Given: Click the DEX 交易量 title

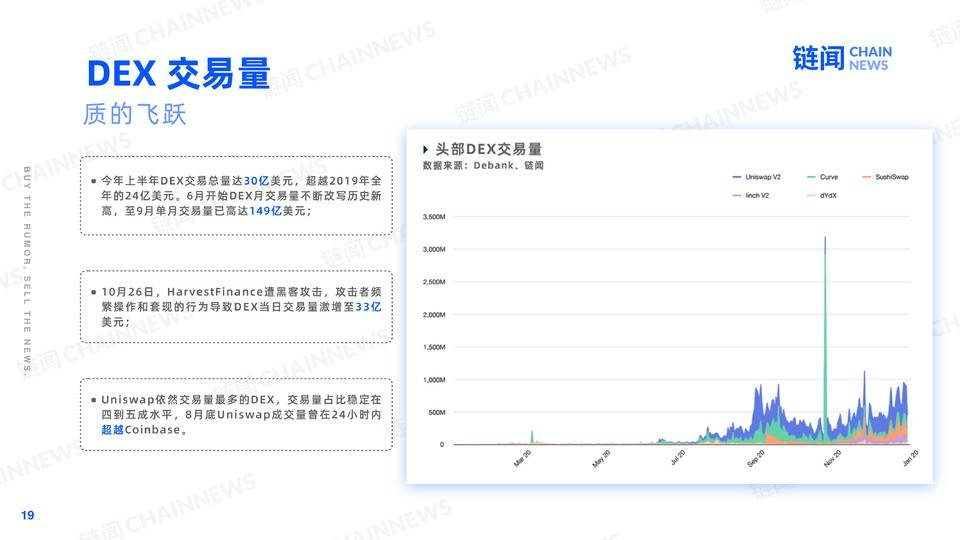Looking at the screenshot, I should pos(179,73).
